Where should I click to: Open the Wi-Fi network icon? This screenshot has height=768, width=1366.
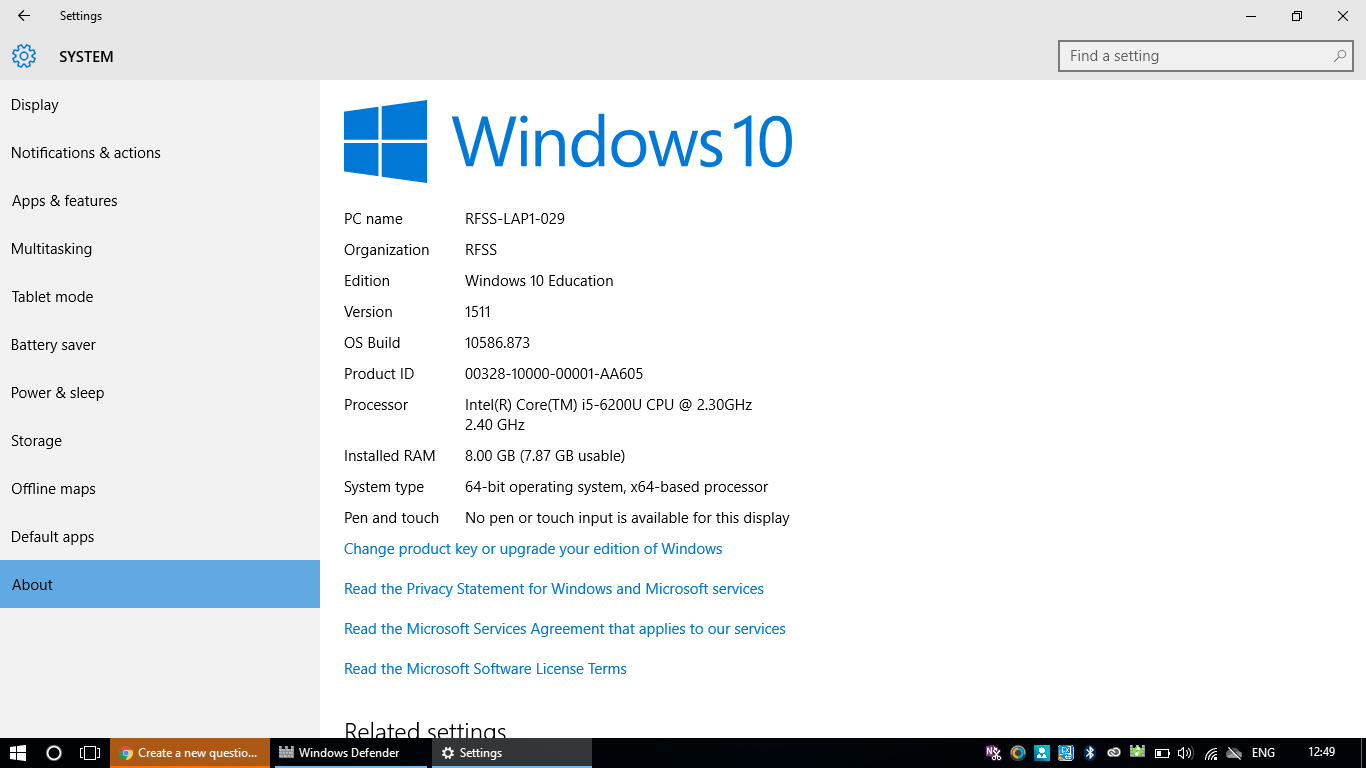coord(1210,753)
